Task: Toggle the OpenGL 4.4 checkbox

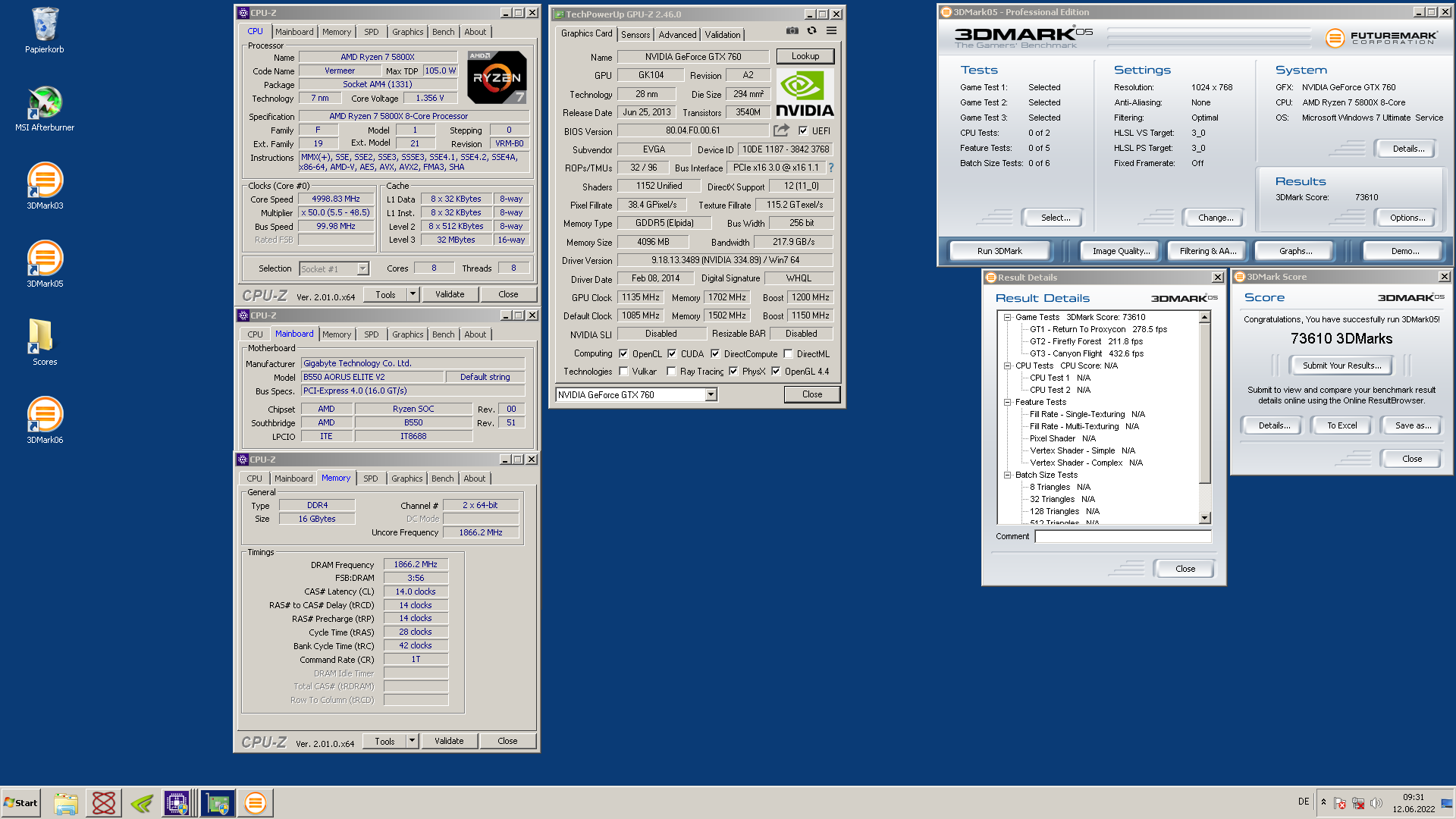Action: (776, 371)
